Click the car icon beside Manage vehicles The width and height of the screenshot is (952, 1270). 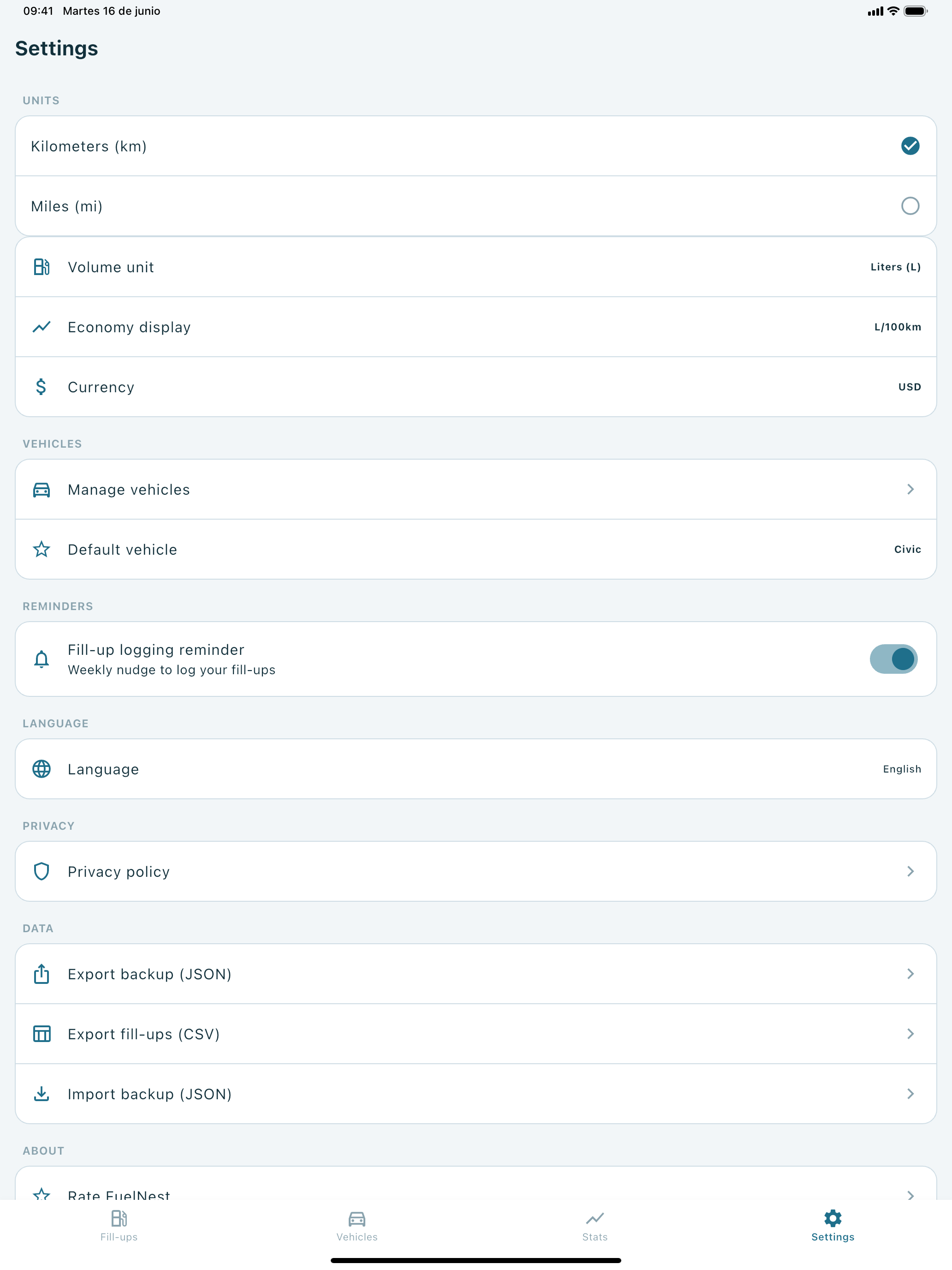click(42, 489)
